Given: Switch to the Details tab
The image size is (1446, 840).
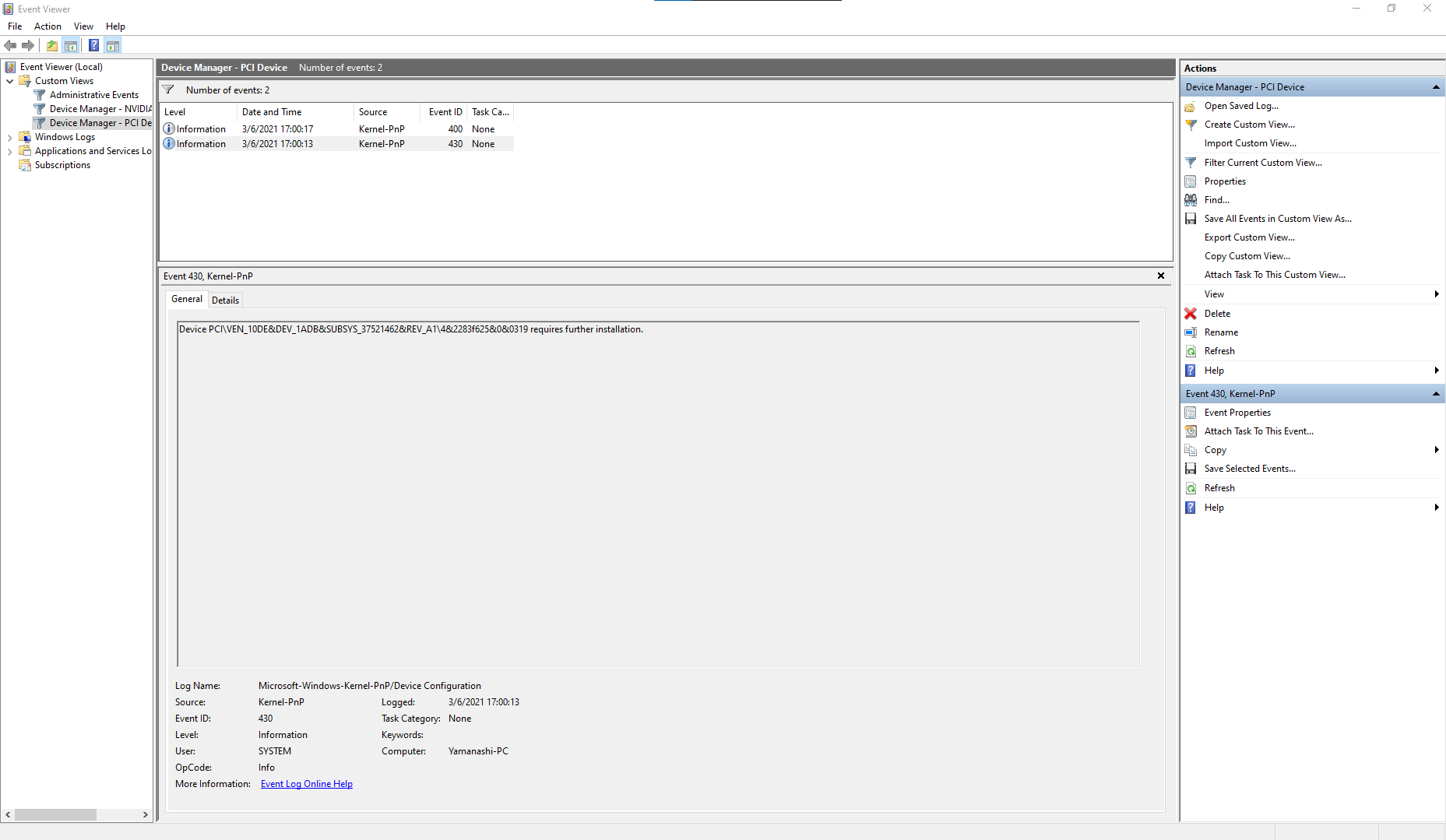Looking at the screenshot, I should tap(225, 301).
